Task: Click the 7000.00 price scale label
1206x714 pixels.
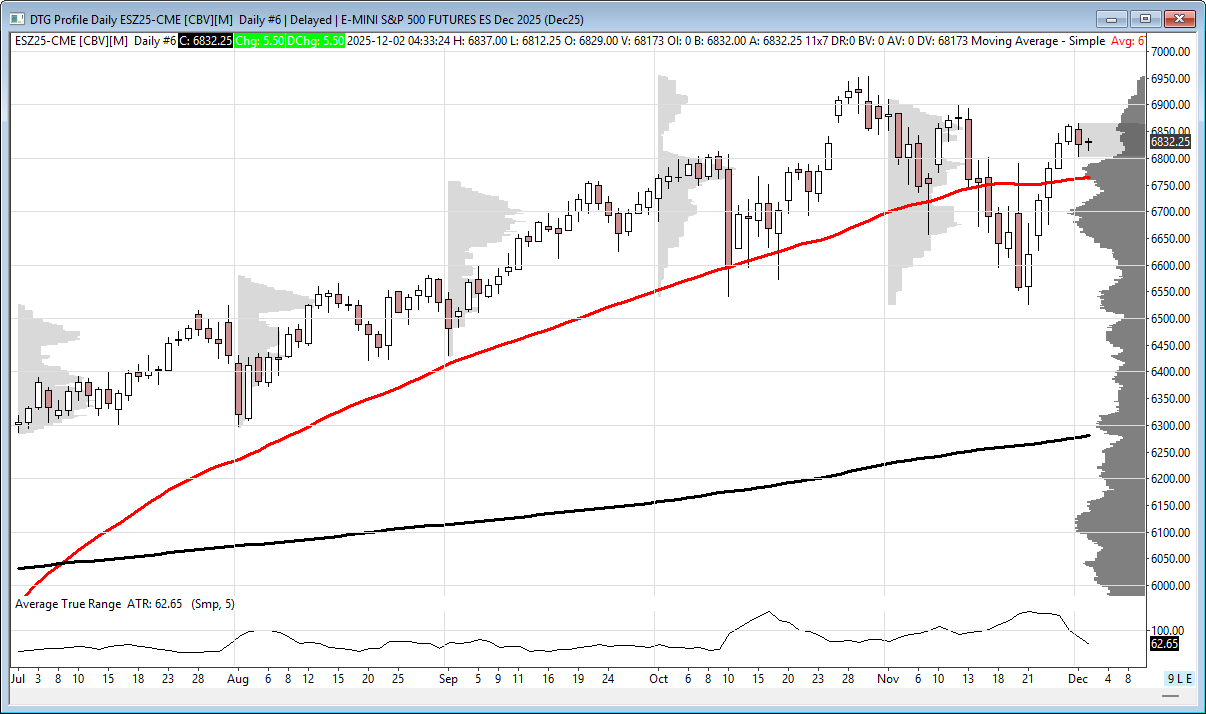Action: (x=1169, y=52)
